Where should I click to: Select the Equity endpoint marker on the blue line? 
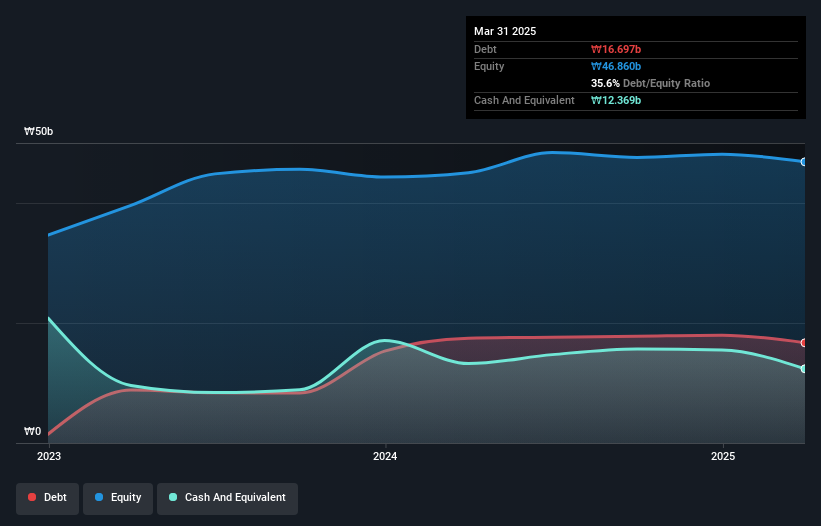pos(804,162)
